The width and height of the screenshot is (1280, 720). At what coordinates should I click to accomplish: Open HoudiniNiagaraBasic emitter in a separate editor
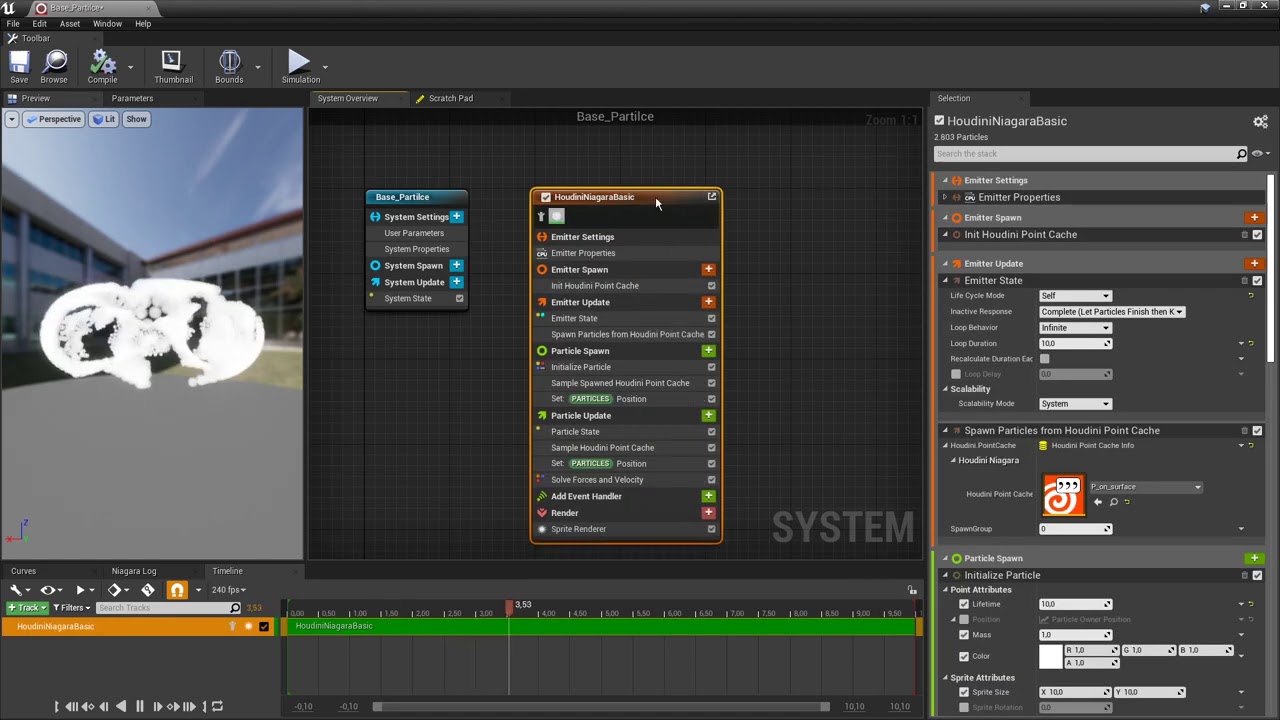pyautogui.click(x=712, y=197)
